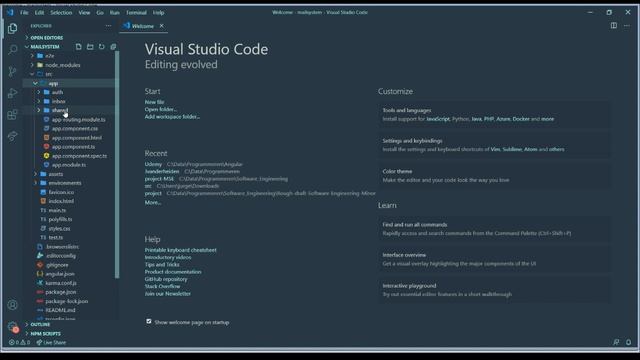Click the New file link

coord(154,102)
